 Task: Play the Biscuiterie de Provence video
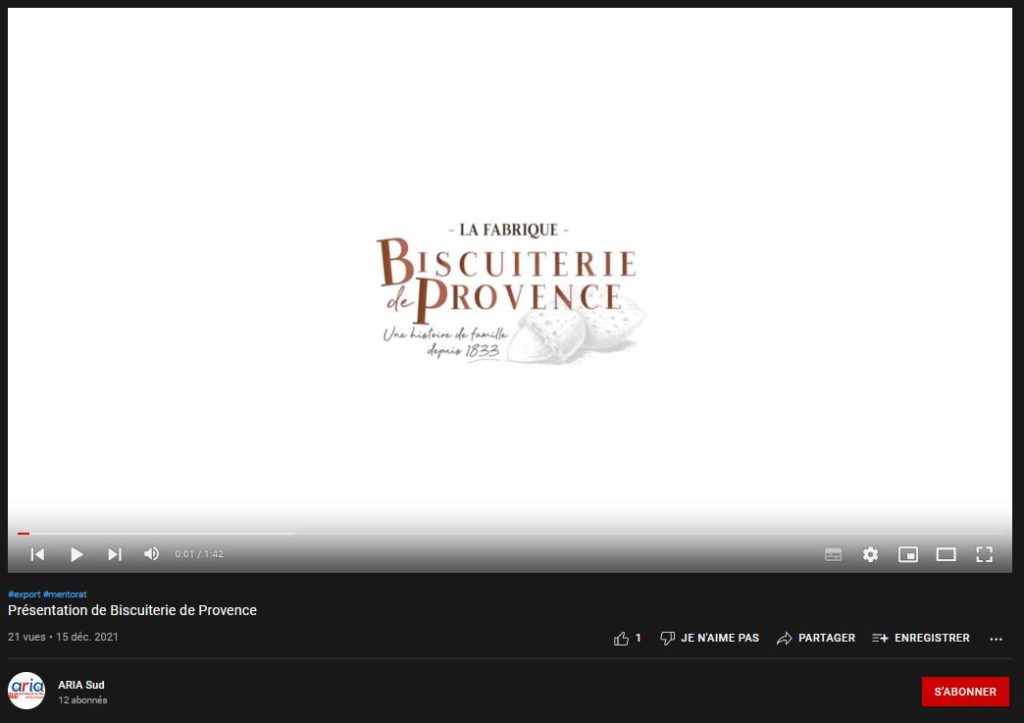point(76,554)
